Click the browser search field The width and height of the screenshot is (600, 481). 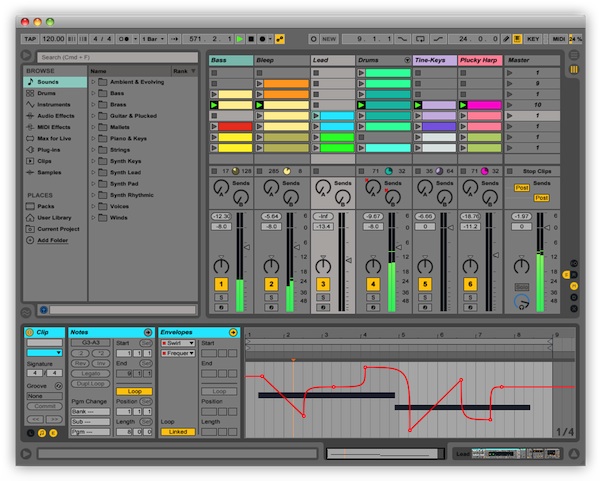(x=118, y=57)
